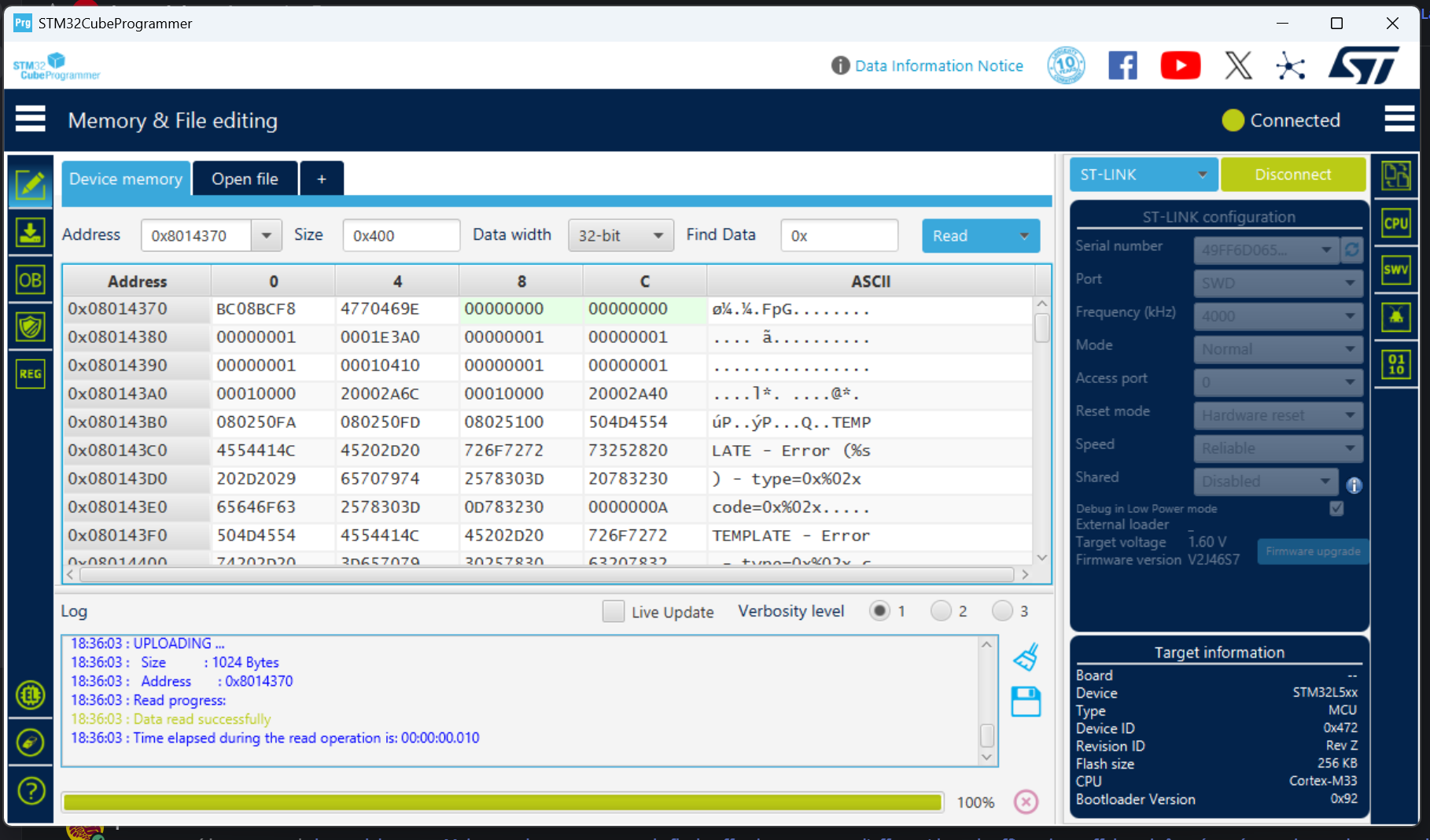
Task: Open the SWV viewer panel
Action: point(1396,270)
